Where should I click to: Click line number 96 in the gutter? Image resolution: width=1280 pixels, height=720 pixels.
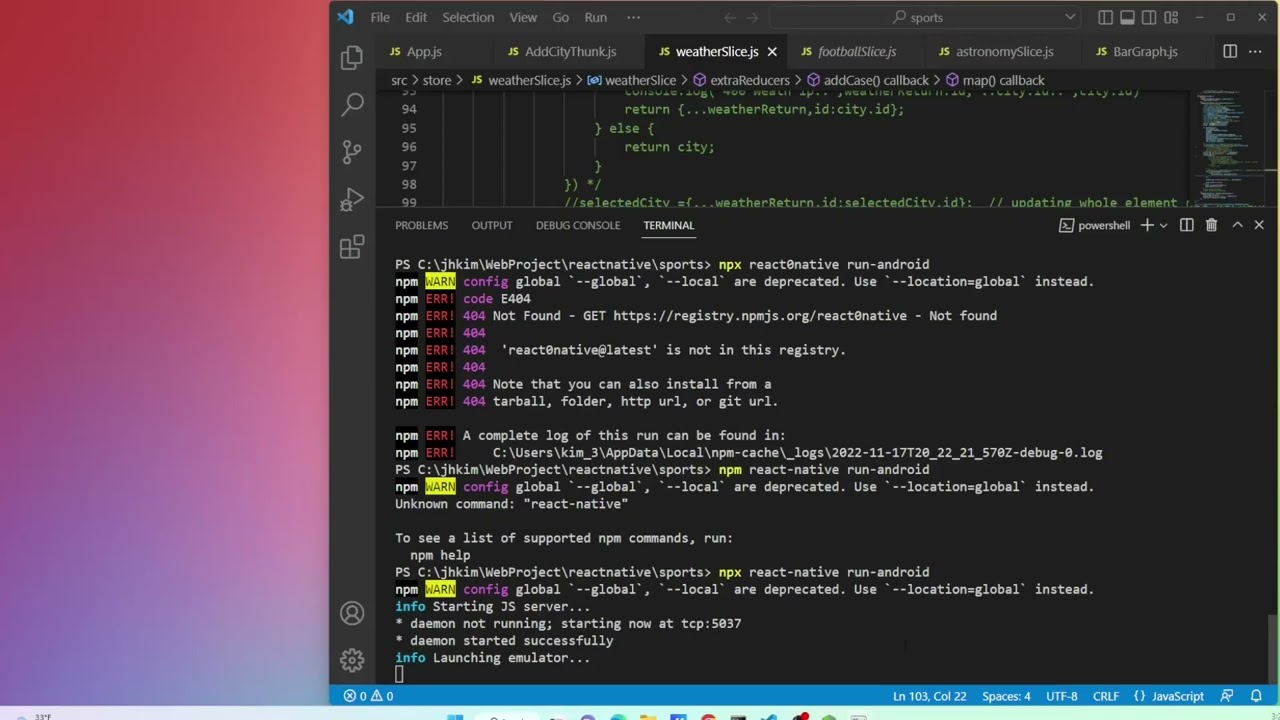(408, 147)
